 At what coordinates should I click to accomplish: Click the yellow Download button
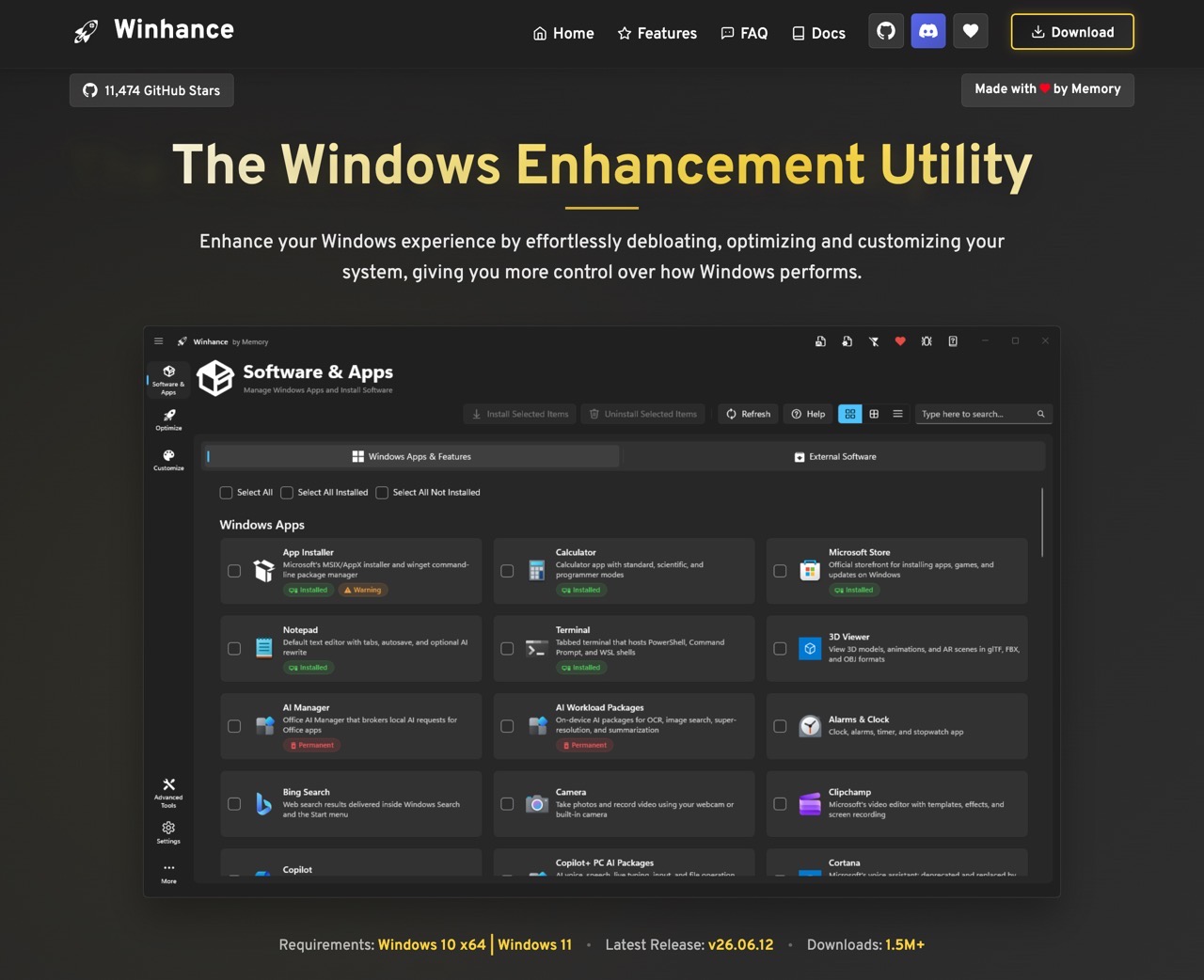tap(1072, 32)
